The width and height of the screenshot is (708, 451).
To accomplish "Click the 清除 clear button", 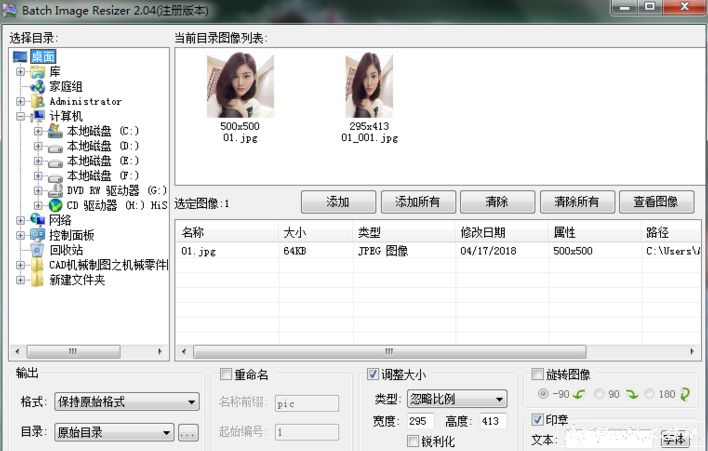I will 498,202.
